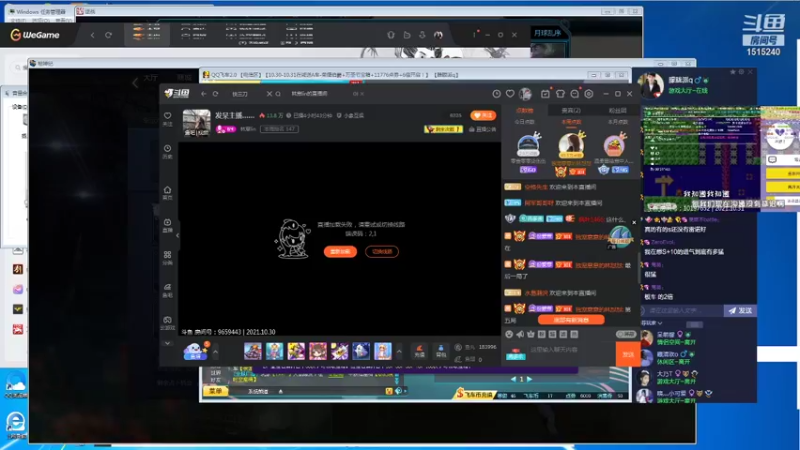The image size is (800, 450).
Task: Open messages bubble icon in the Douyu top bar
Action: (574, 94)
